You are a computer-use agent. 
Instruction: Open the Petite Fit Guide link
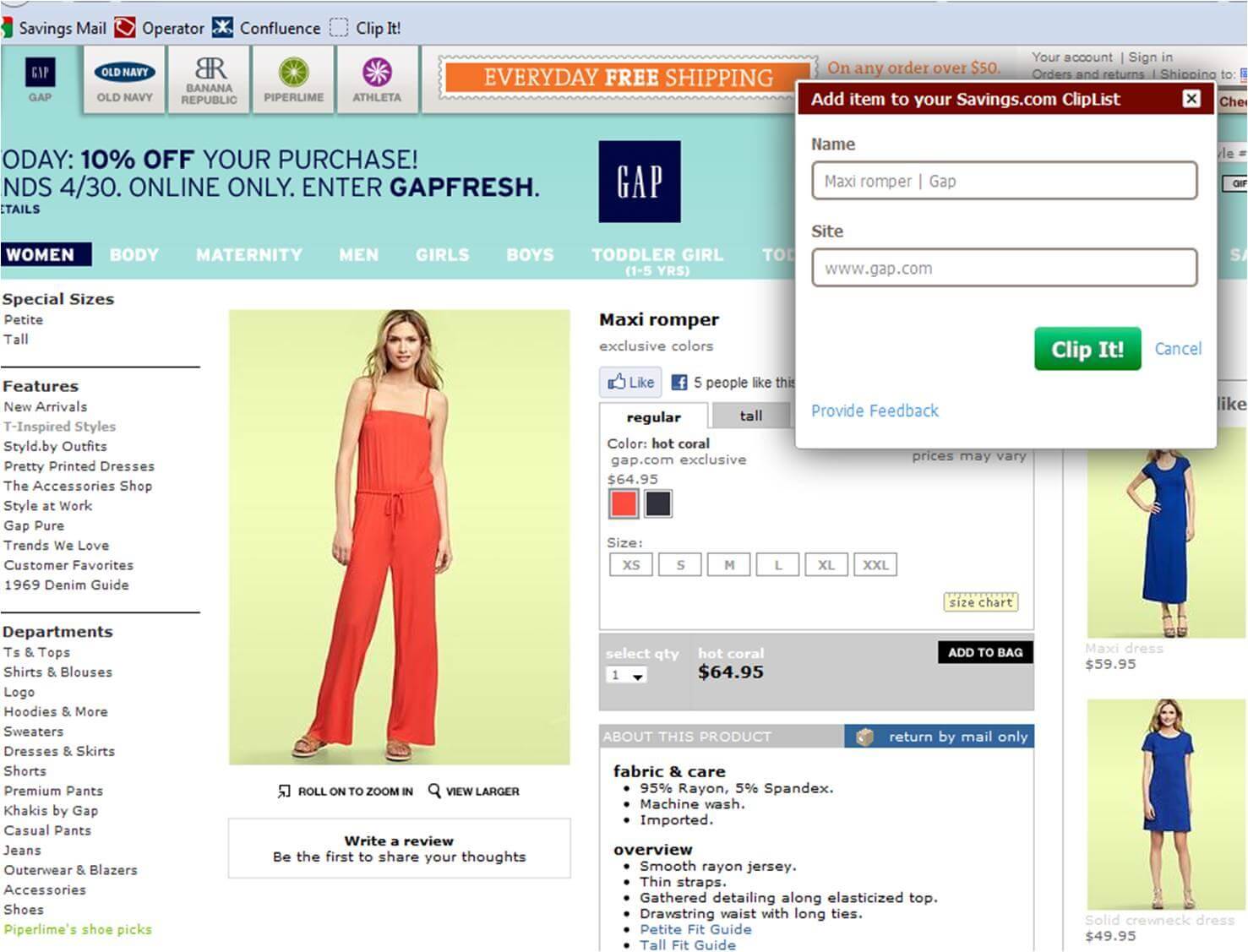click(695, 929)
